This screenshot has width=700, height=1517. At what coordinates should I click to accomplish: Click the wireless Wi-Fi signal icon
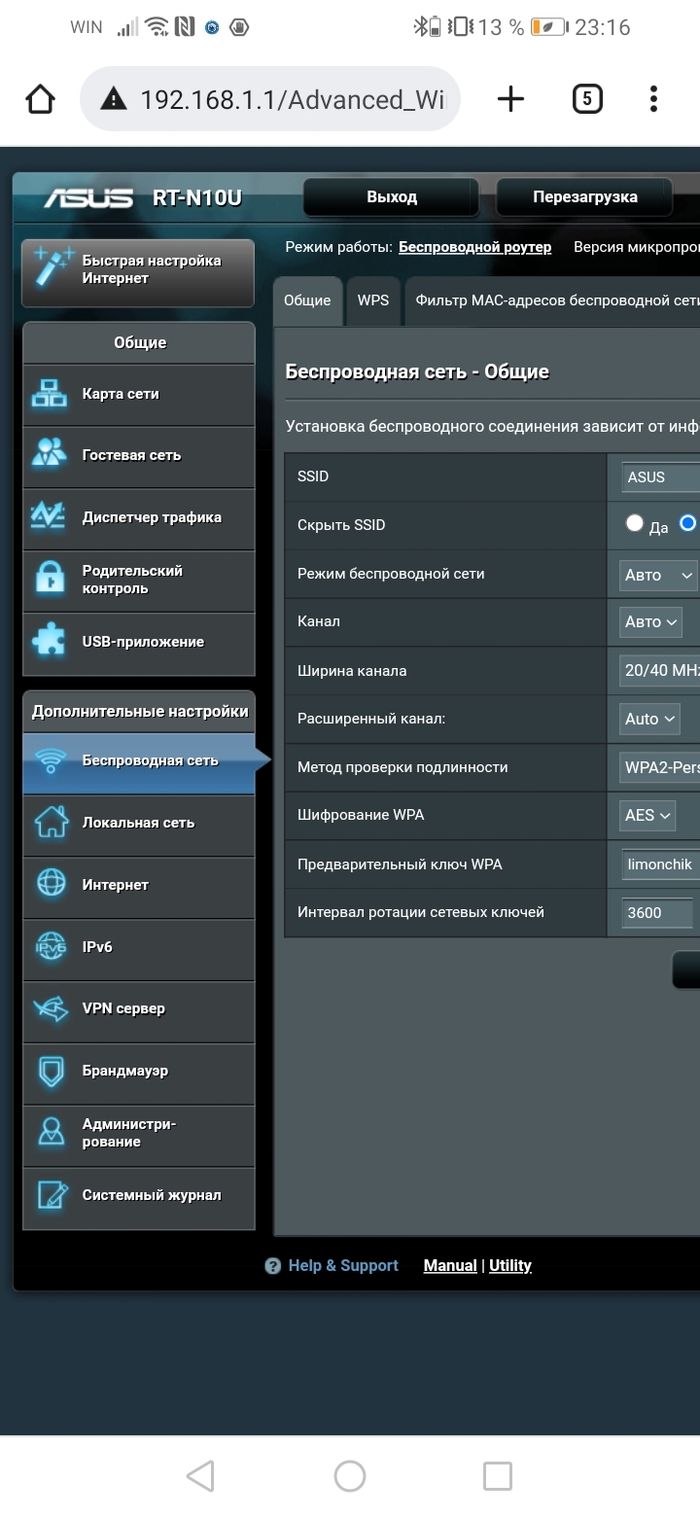[x=50, y=761]
